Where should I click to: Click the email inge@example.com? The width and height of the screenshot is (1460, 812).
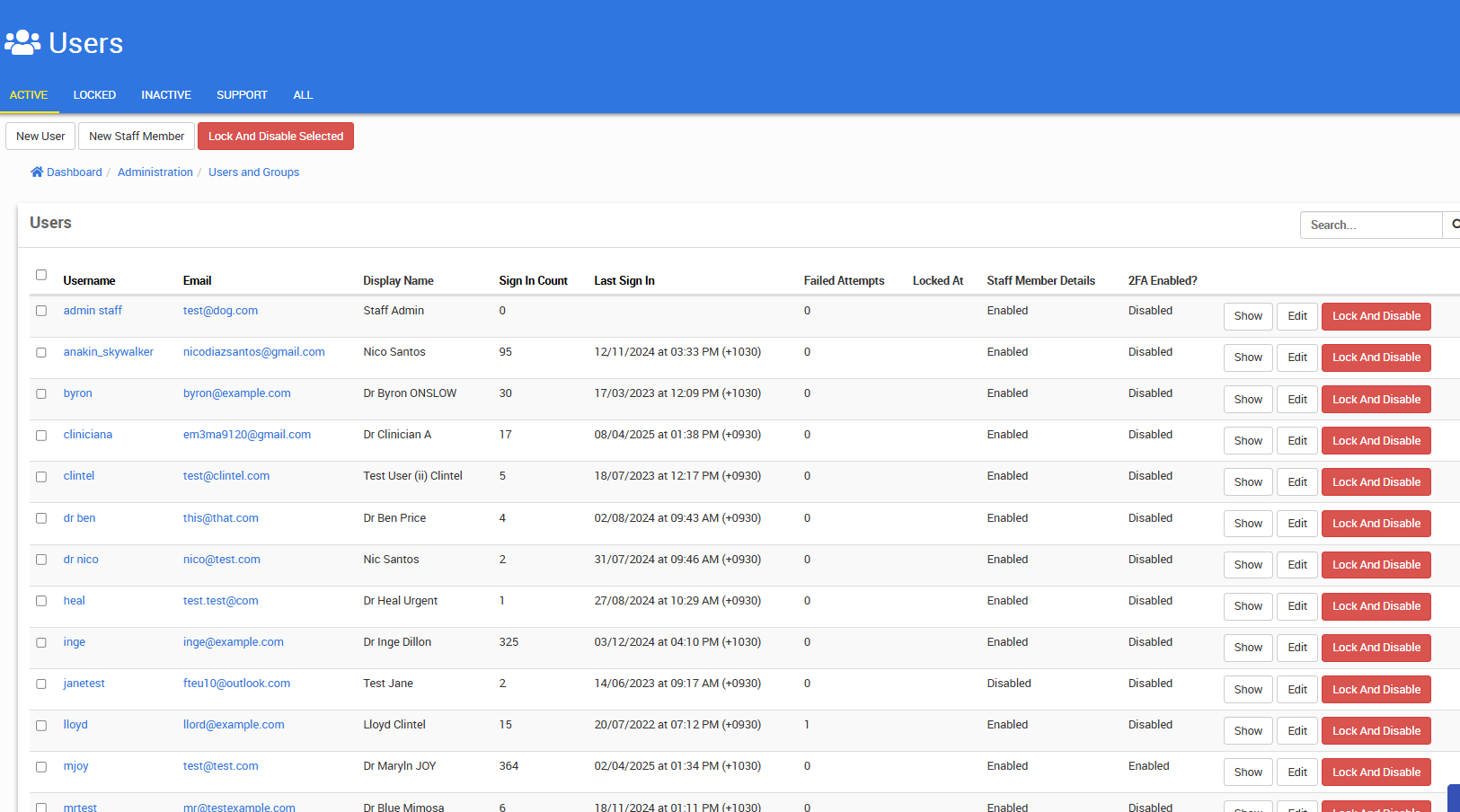234,642
